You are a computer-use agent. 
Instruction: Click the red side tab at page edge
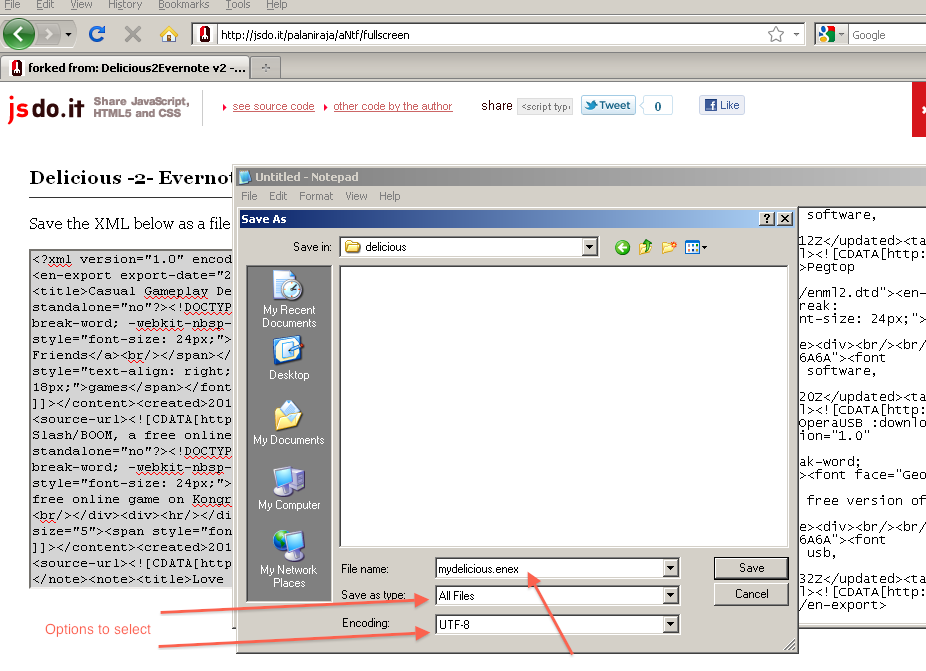pos(919,109)
